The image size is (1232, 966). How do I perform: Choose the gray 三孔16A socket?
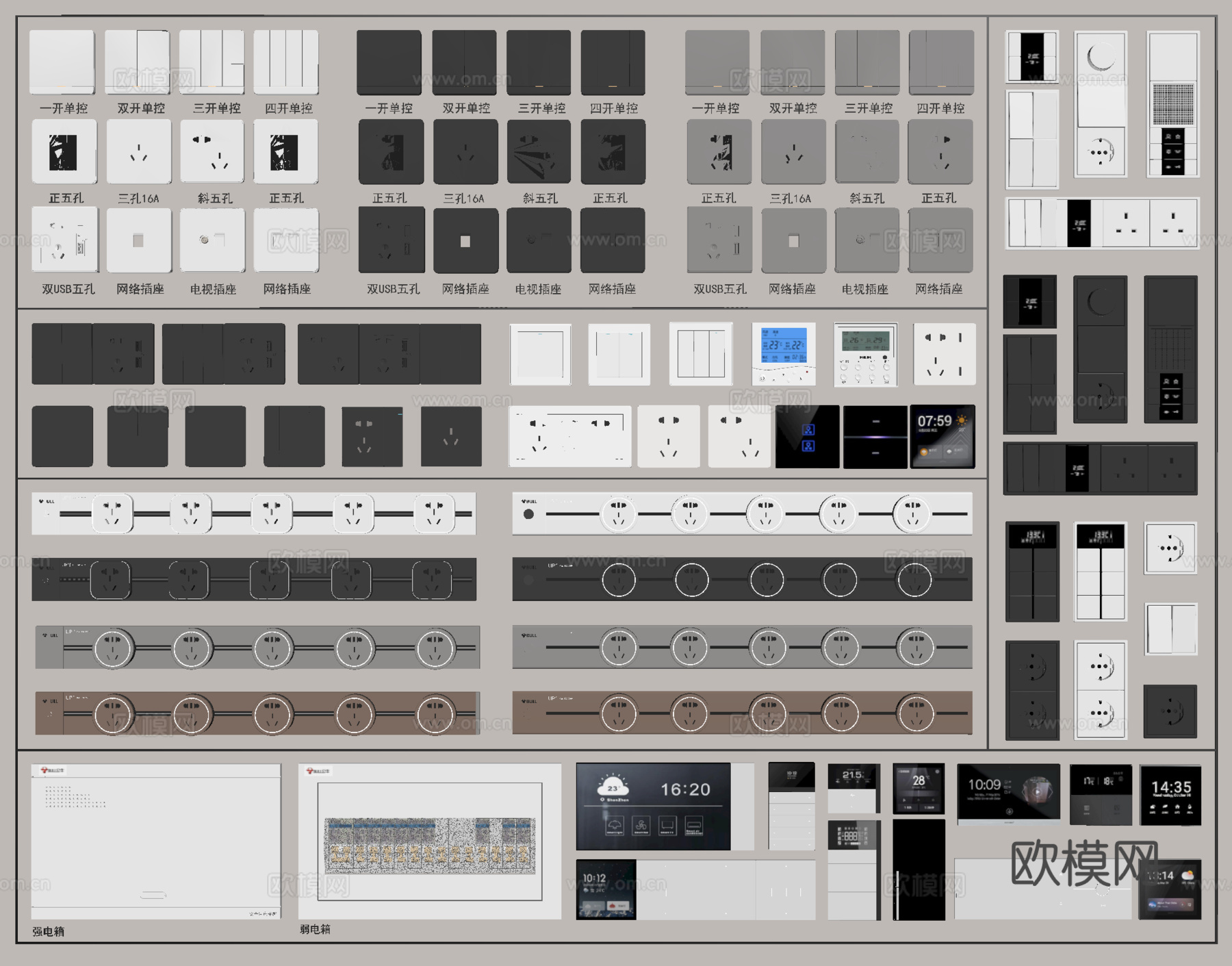point(793,152)
